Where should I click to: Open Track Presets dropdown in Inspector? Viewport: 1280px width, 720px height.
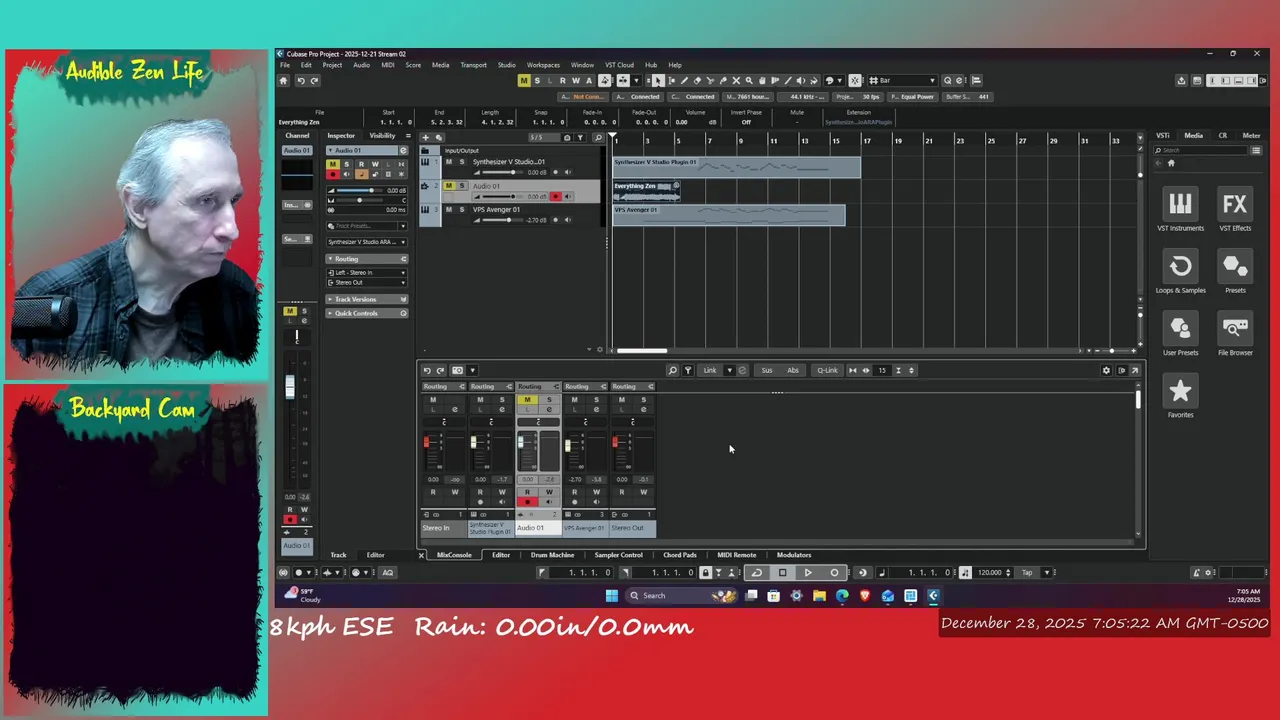[402, 226]
